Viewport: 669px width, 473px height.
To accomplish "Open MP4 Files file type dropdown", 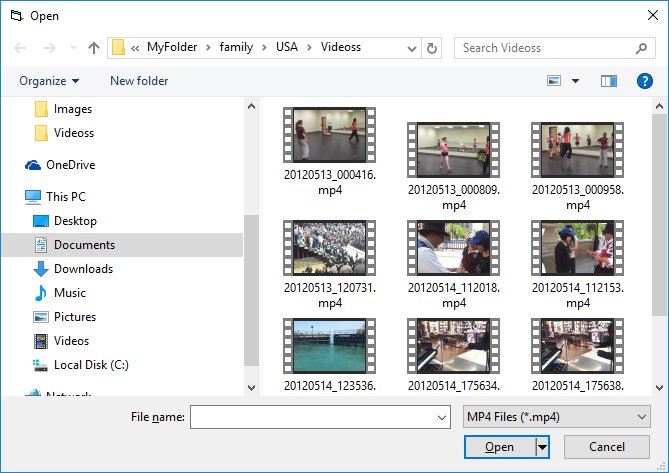I will point(557,417).
